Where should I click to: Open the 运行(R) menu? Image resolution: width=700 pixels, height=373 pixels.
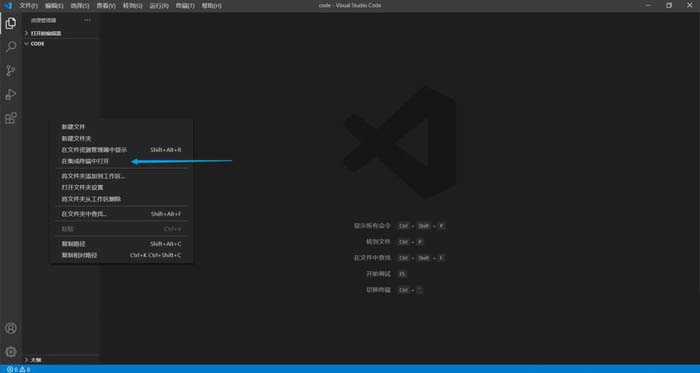(159, 6)
